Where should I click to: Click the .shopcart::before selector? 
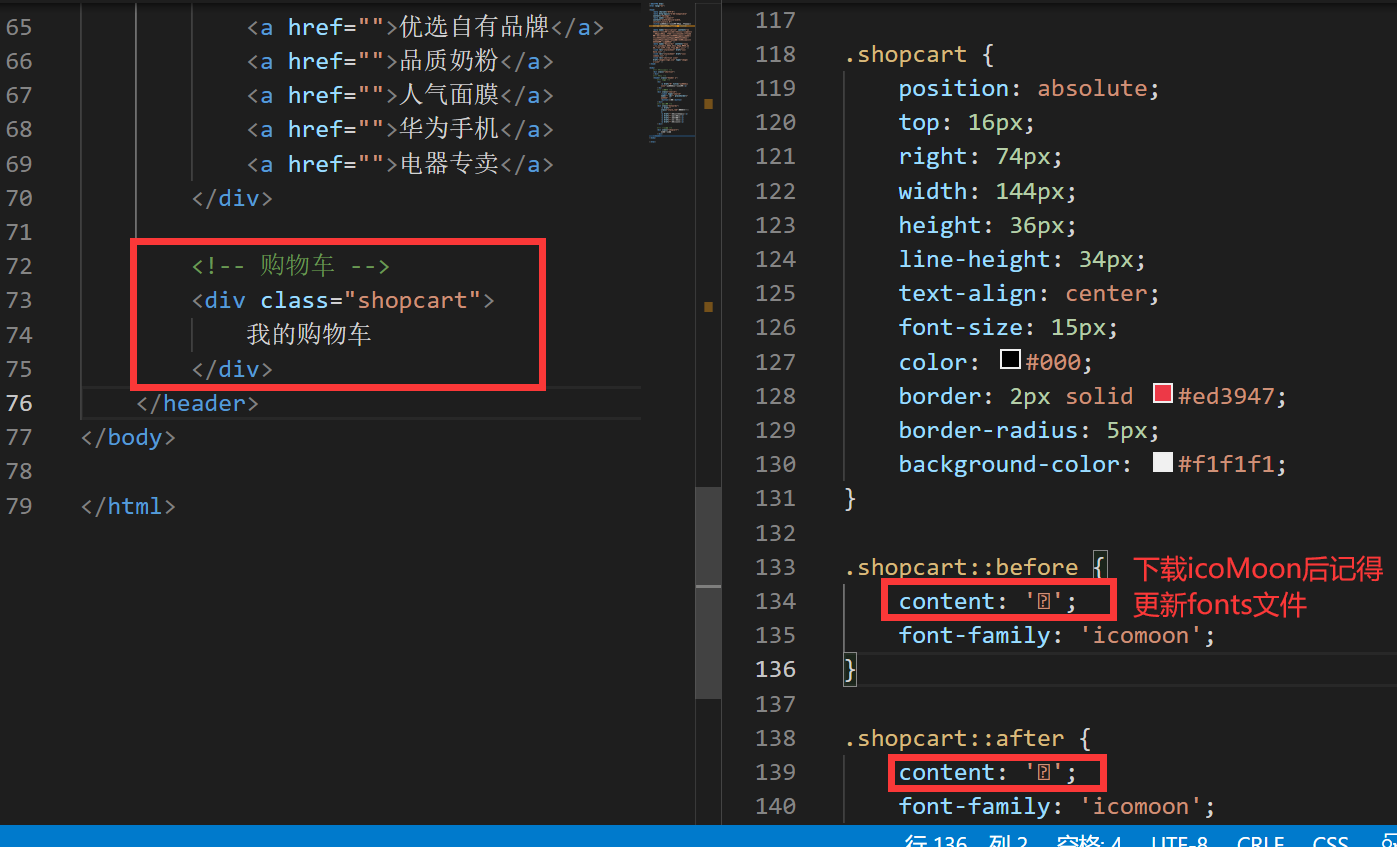point(961,567)
